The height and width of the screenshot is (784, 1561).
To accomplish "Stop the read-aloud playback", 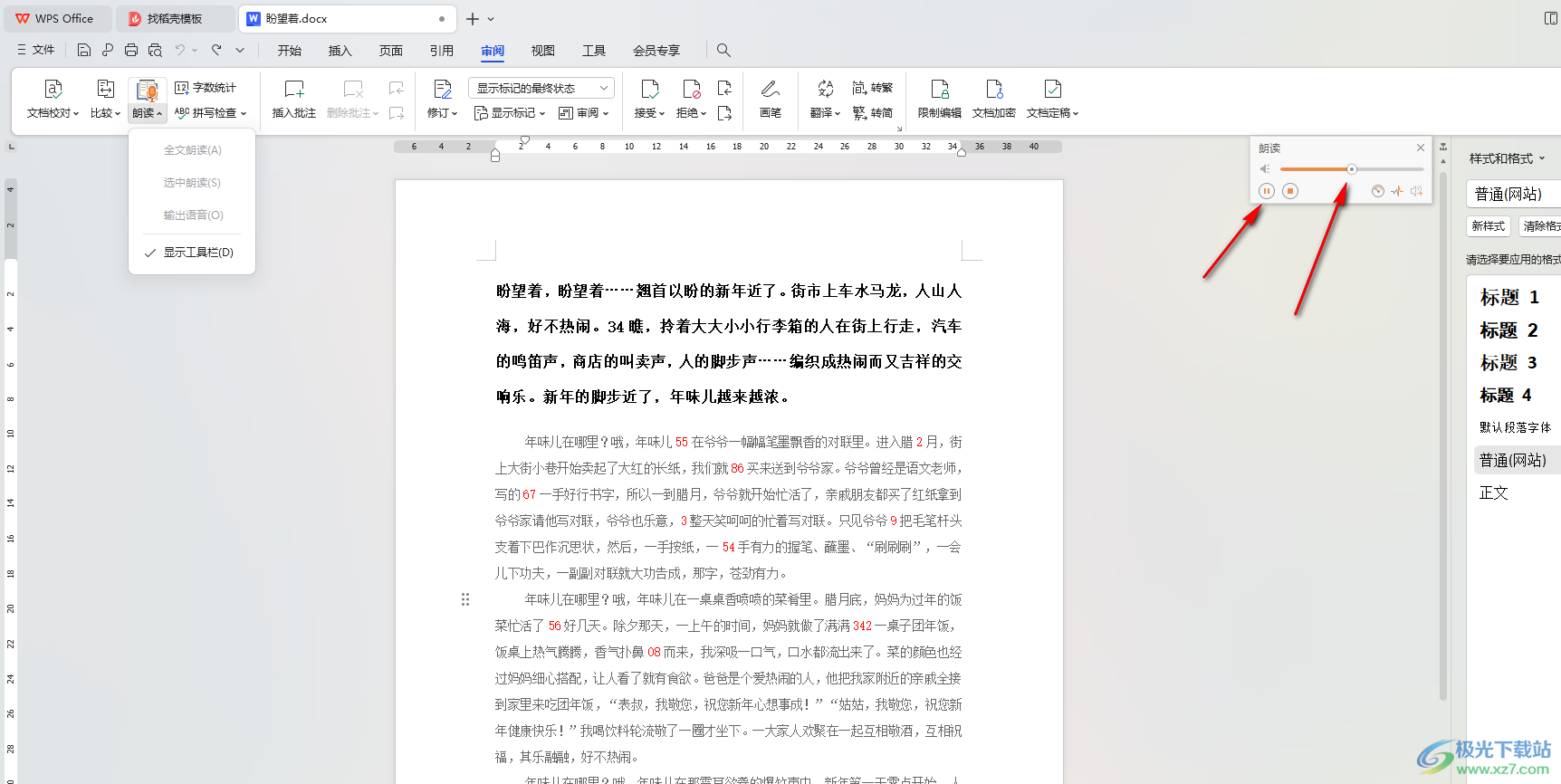I will [1290, 191].
